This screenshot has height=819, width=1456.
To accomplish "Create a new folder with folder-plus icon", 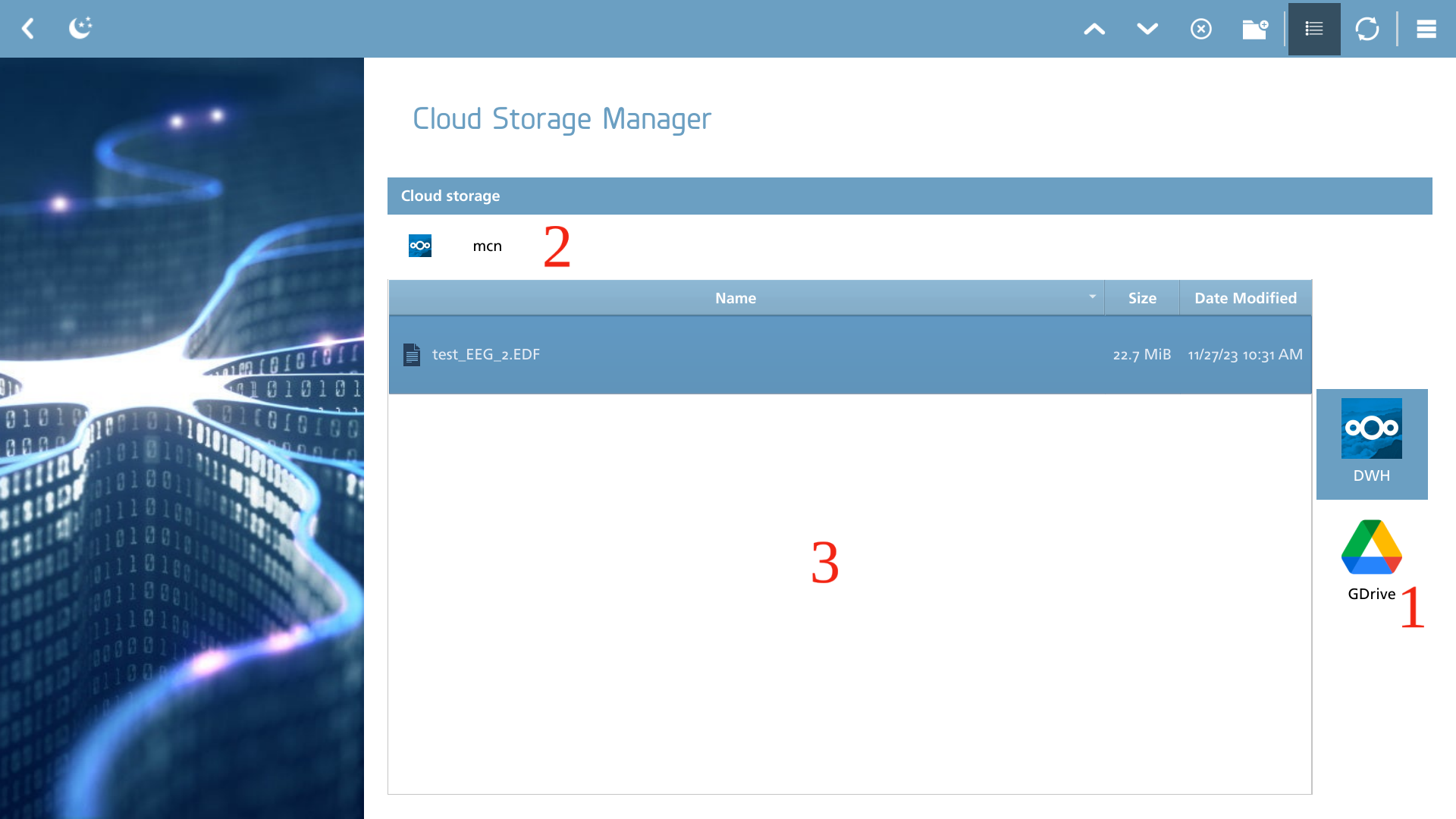I will (1255, 29).
